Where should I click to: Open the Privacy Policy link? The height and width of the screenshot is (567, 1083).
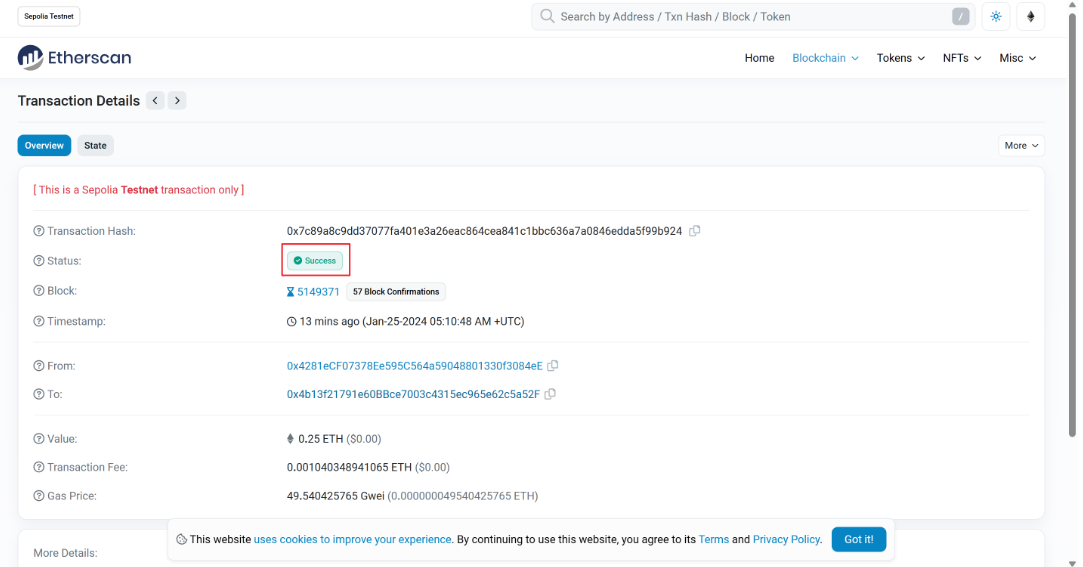click(786, 539)
